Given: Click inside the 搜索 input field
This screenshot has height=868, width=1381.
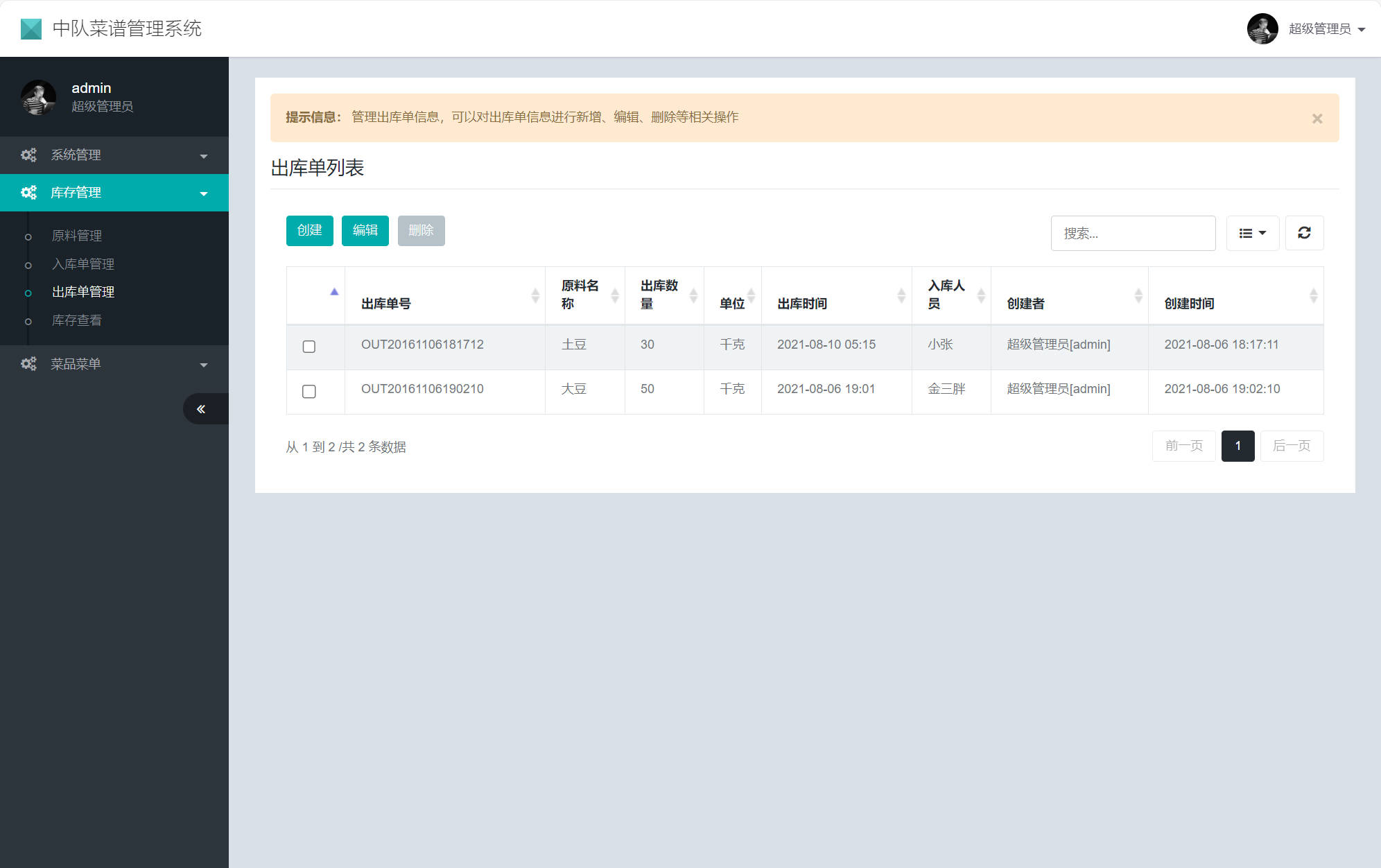Looking at the screenshot, I should (x=1133, y=233).
